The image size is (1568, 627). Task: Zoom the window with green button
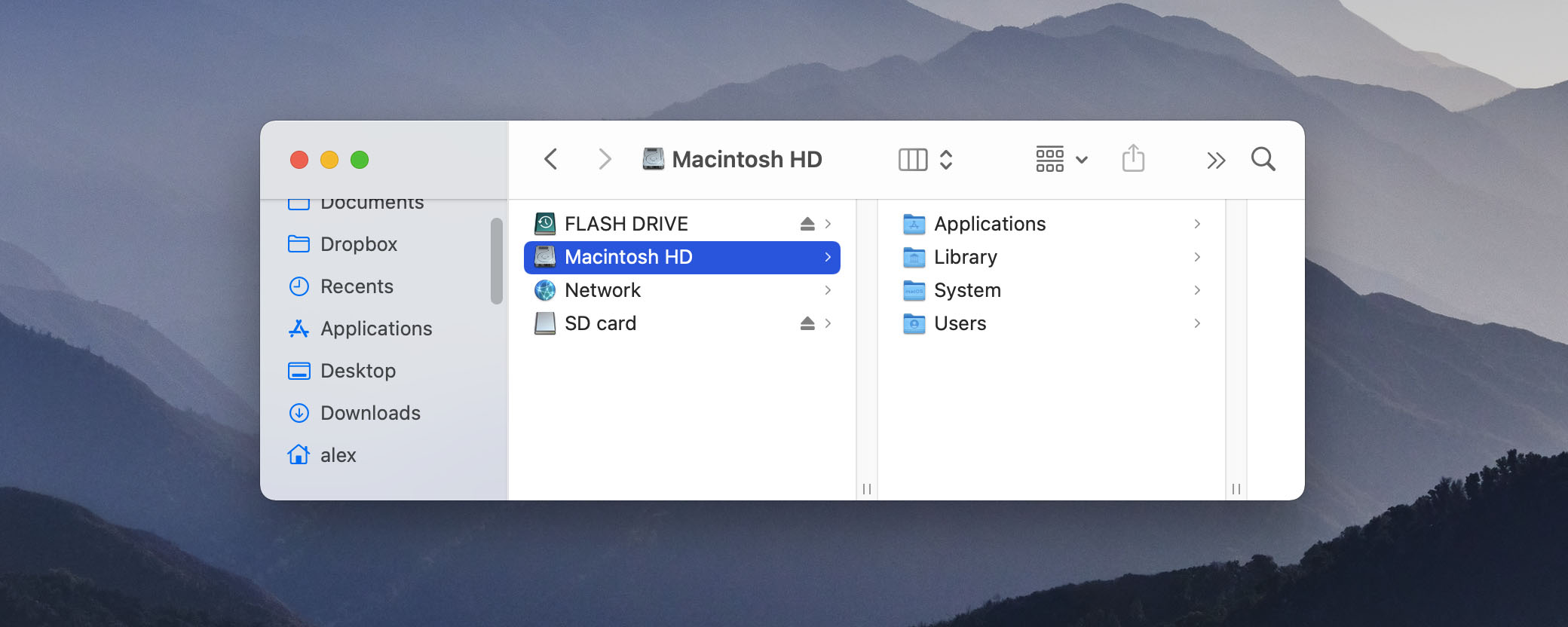[360, 160]
